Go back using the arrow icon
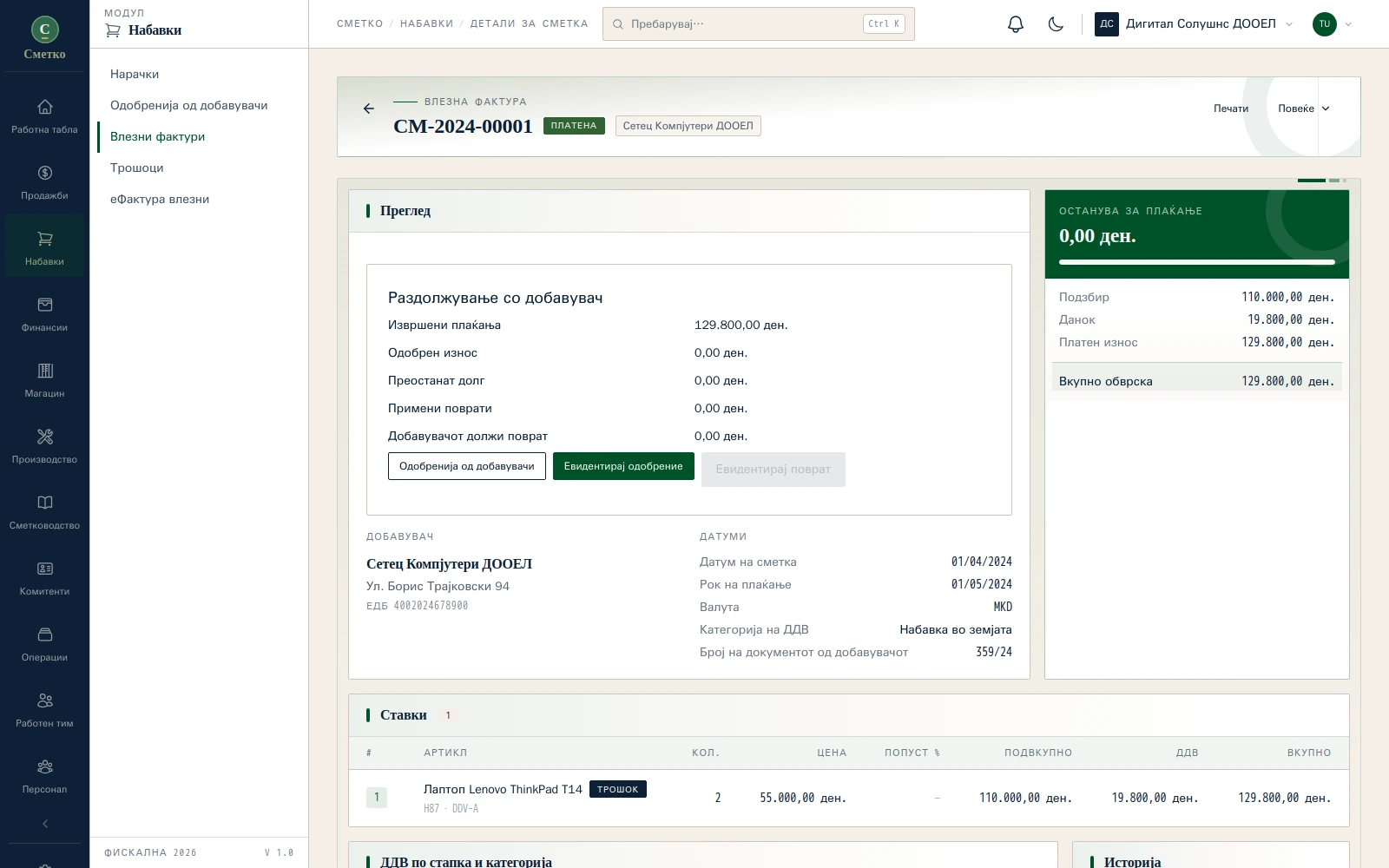Image resolution: width=1389 pixels, height=868 pixels. click(x=369, y=108)
